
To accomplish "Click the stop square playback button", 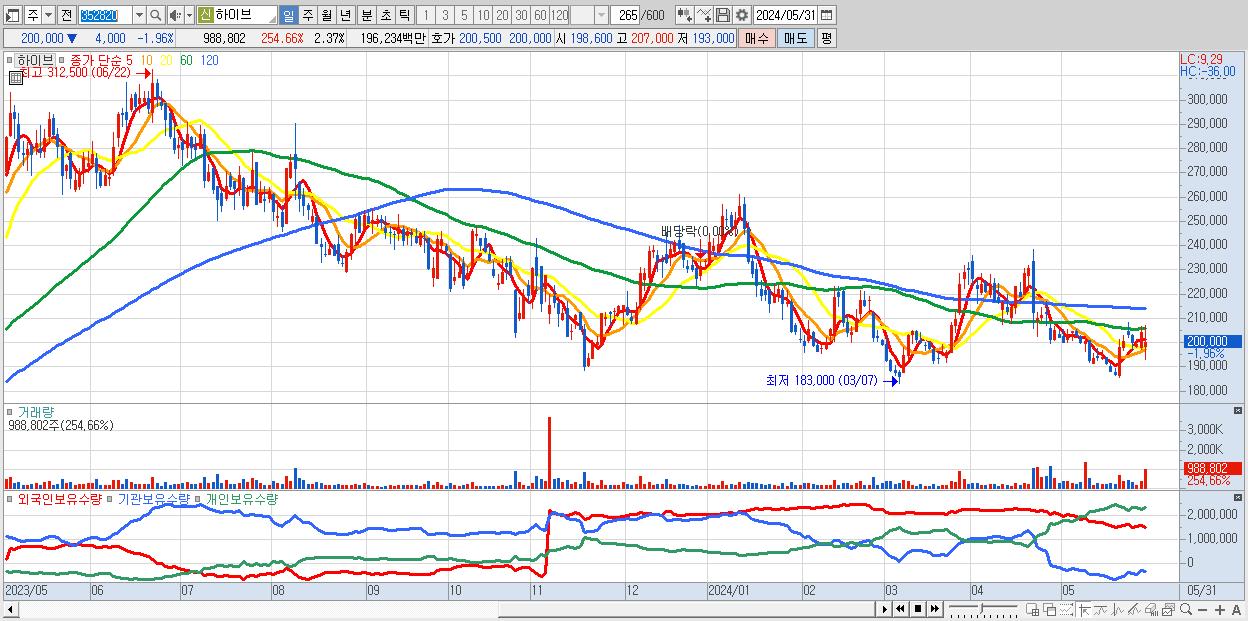I will coord(918,609).
